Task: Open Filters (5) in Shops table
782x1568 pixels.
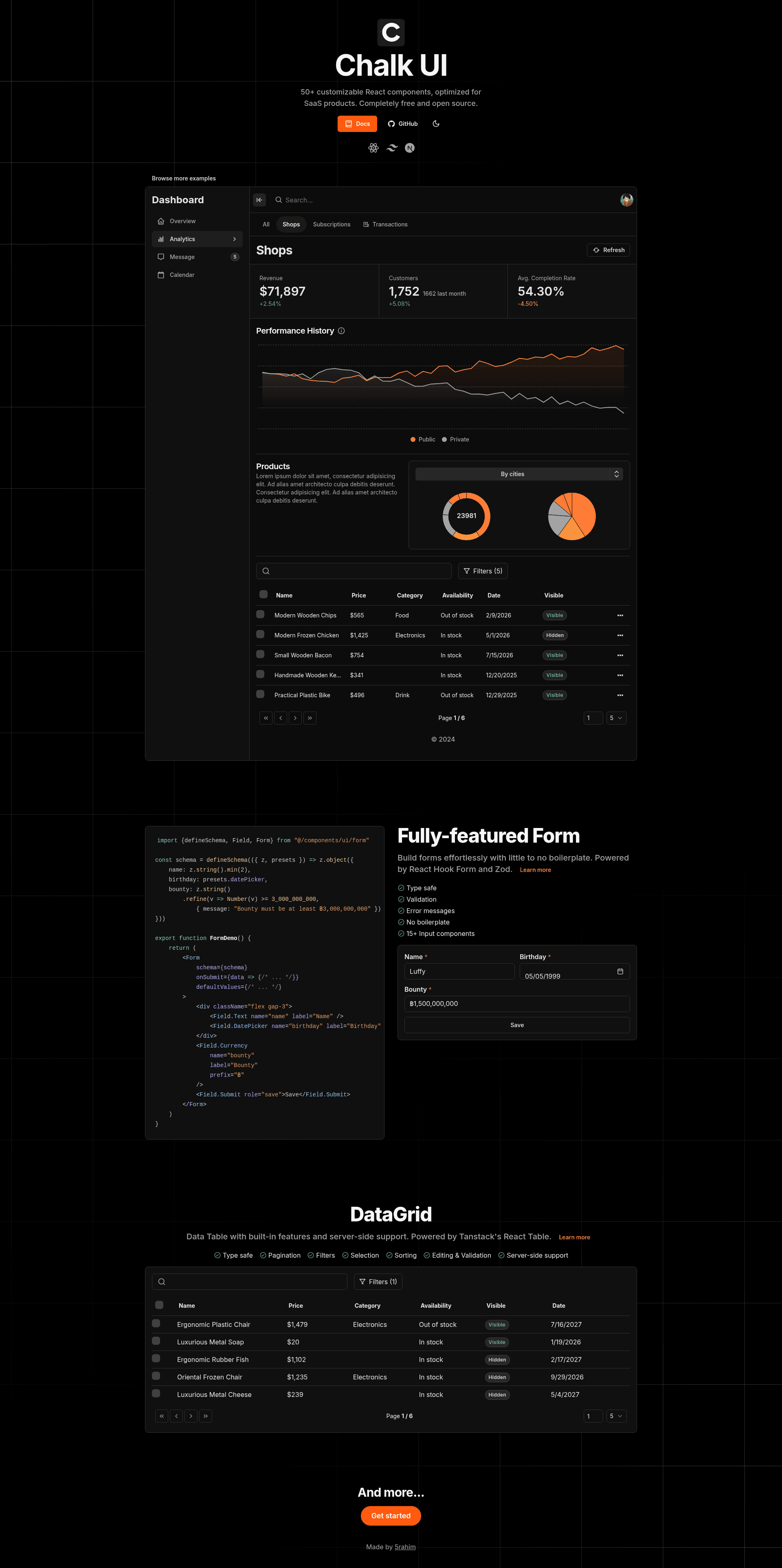Action: pos(483,571)
